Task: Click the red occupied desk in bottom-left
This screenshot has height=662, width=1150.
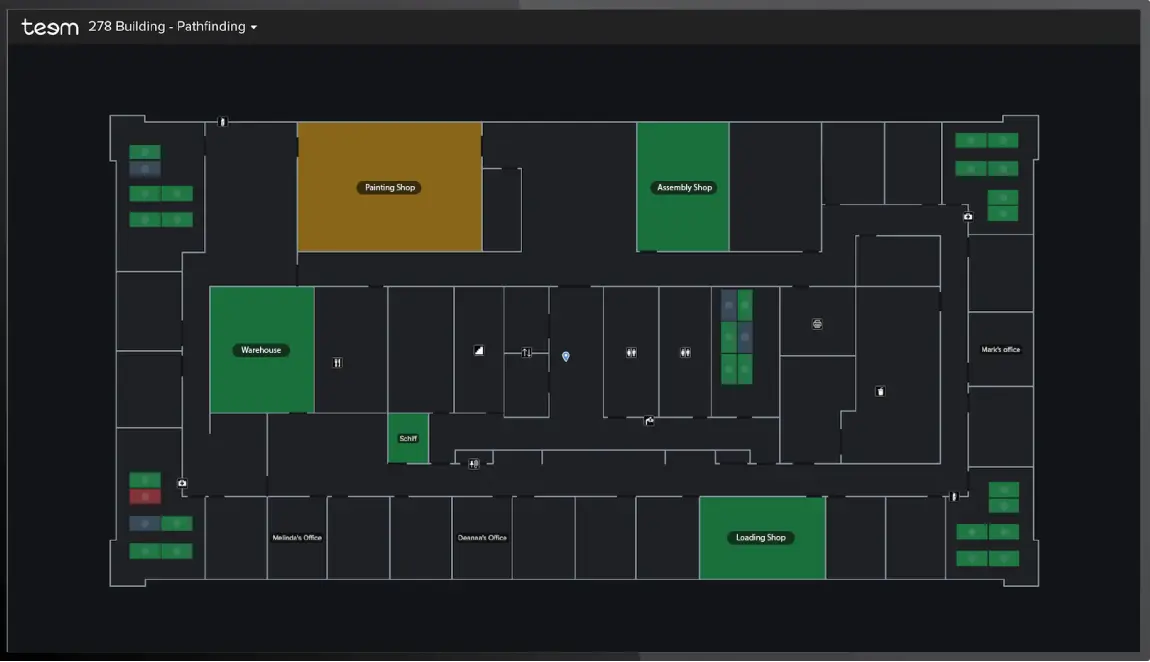Action: (x=145, y=496)
